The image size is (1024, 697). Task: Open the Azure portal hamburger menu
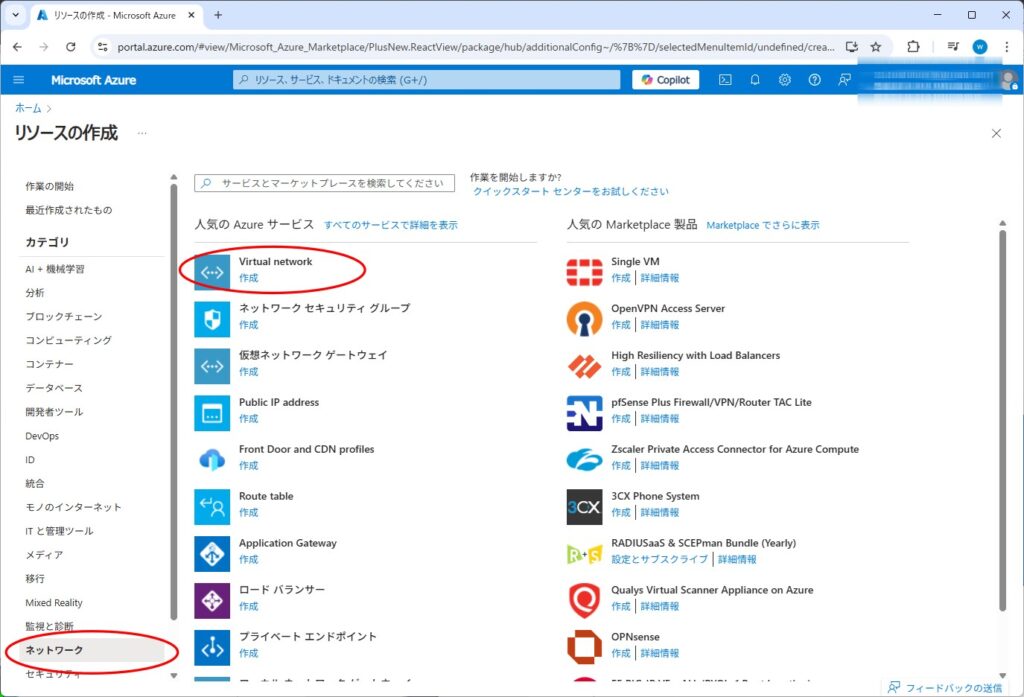19,80
